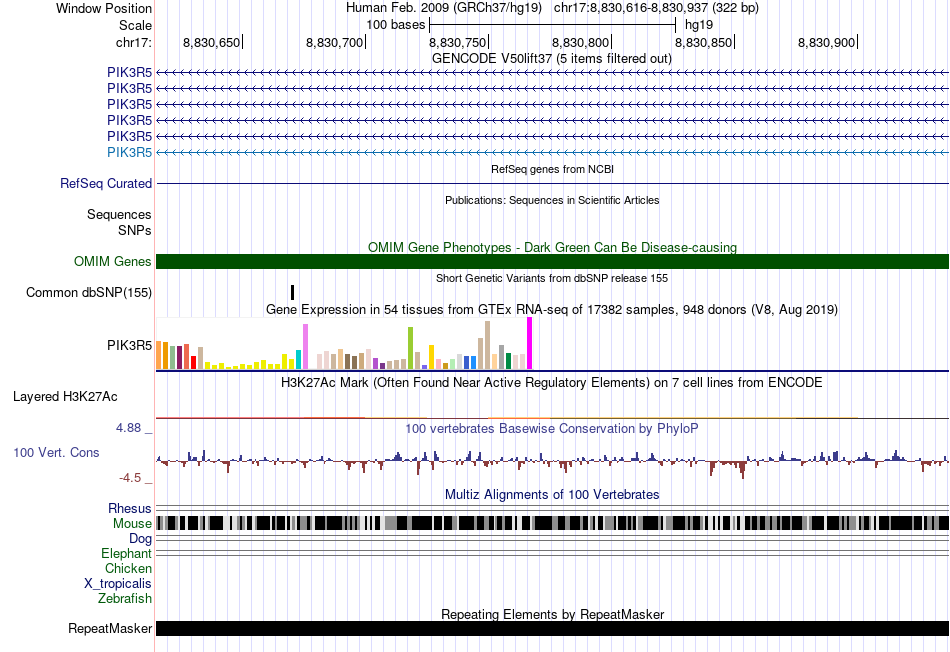This screenshot has width=950, height=652.
Task: Click the PIK3R5 GTEx expression label
Action: point(129,345)
